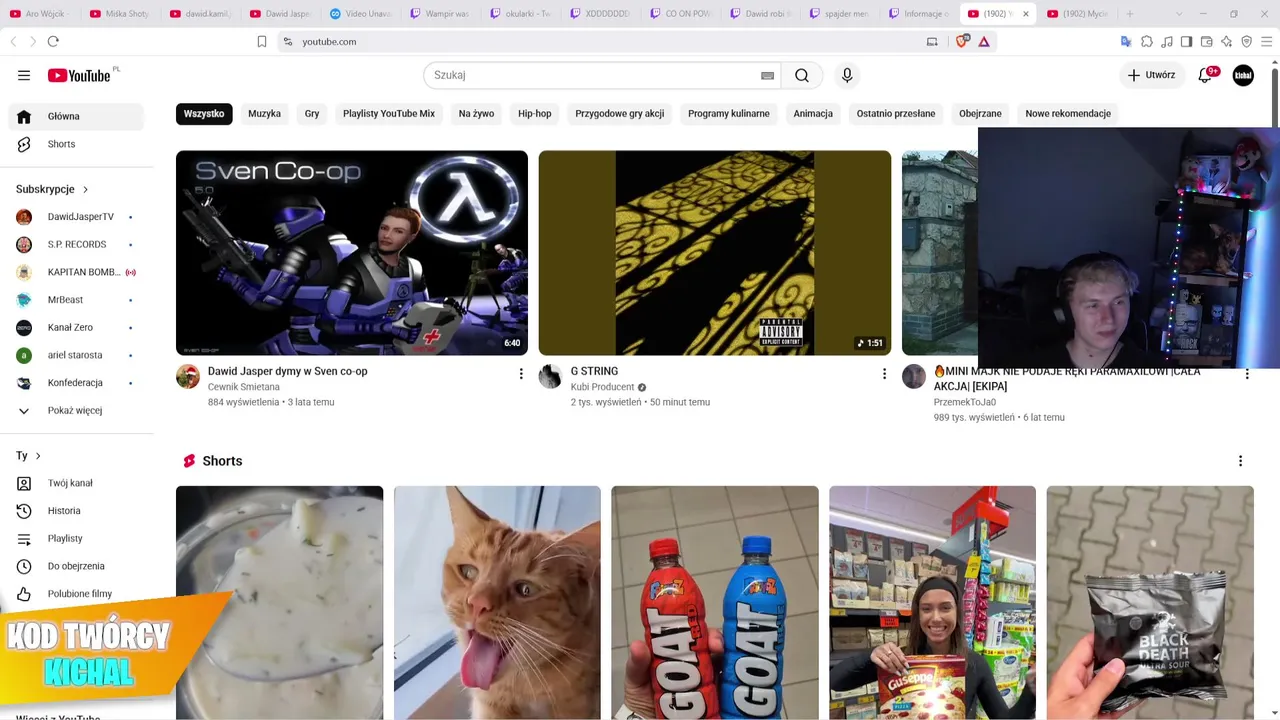This screenshot has width=1280, height=720.
Task: Switch to the Video Unava browser tab
Action: point(360,14)
